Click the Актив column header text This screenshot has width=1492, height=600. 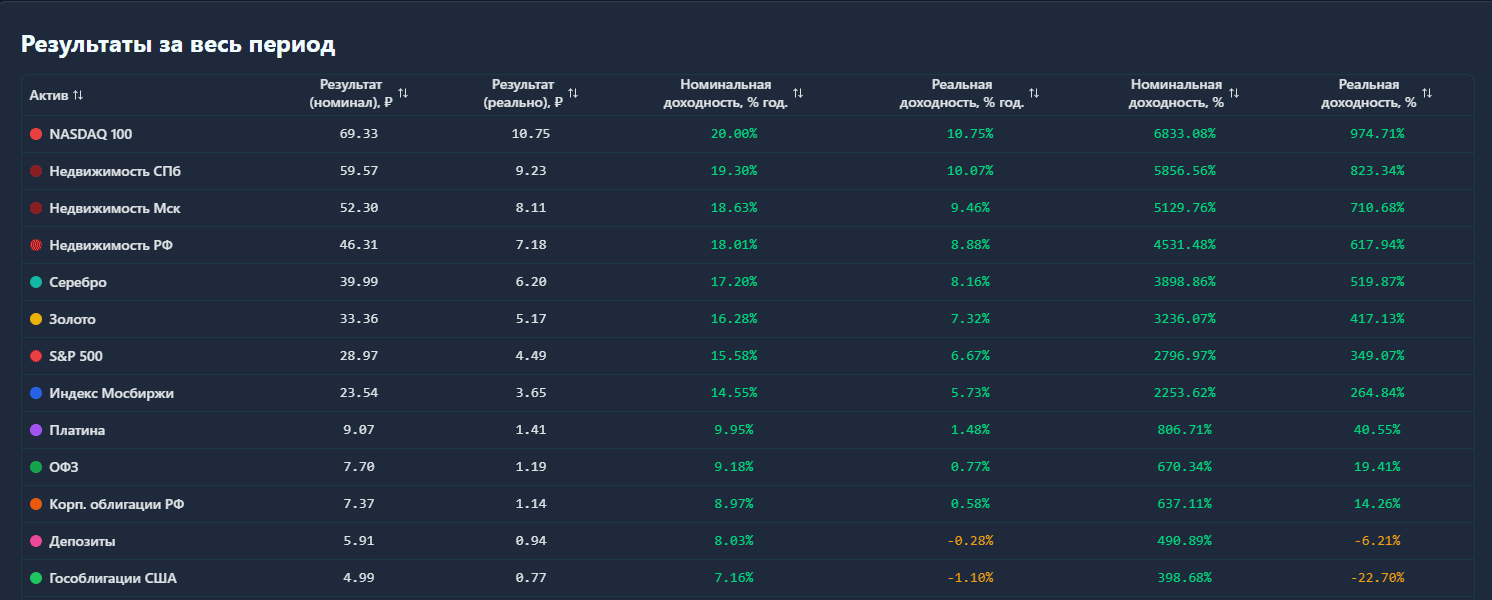[x=48, y=95]
